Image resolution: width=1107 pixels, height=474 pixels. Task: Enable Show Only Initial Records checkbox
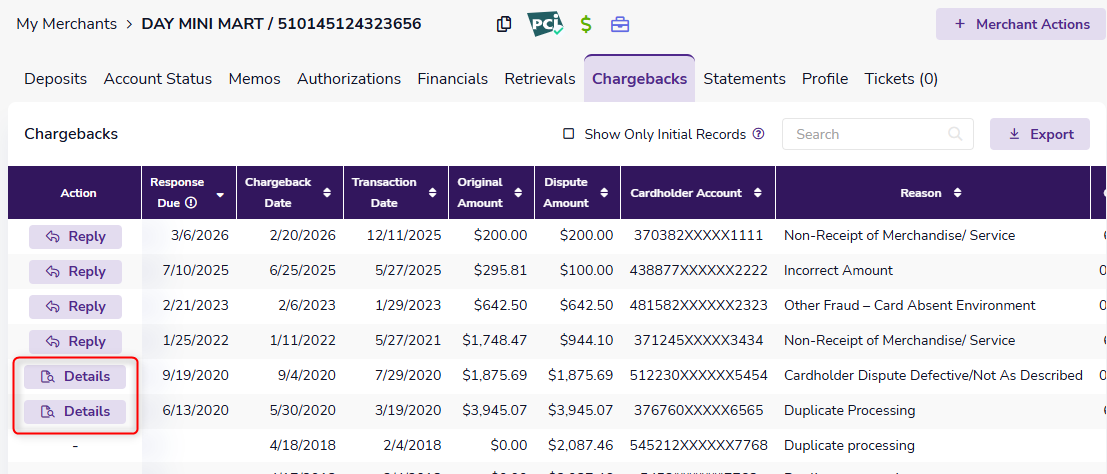pyautogui.click(x=568, y=134)
